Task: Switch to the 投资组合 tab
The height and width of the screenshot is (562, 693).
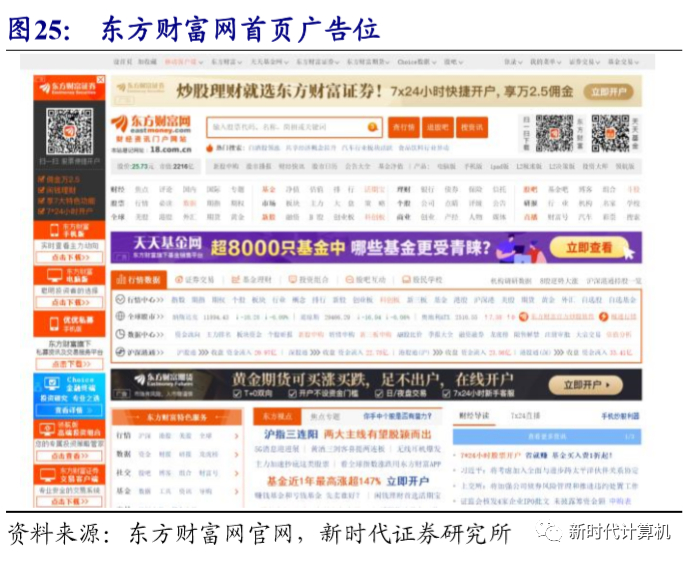Action: click(309, 280)
